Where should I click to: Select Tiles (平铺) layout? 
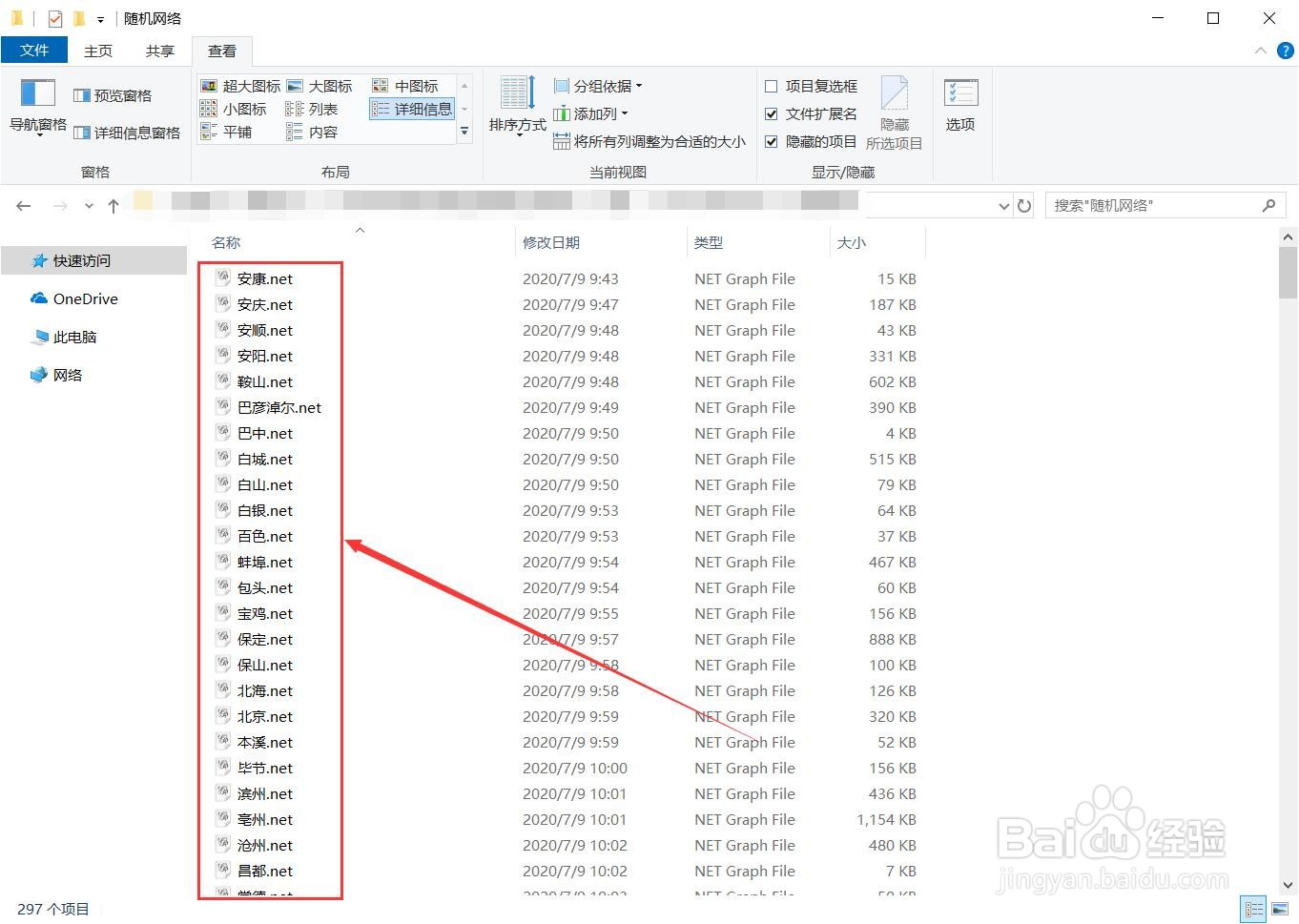point(226,132)
